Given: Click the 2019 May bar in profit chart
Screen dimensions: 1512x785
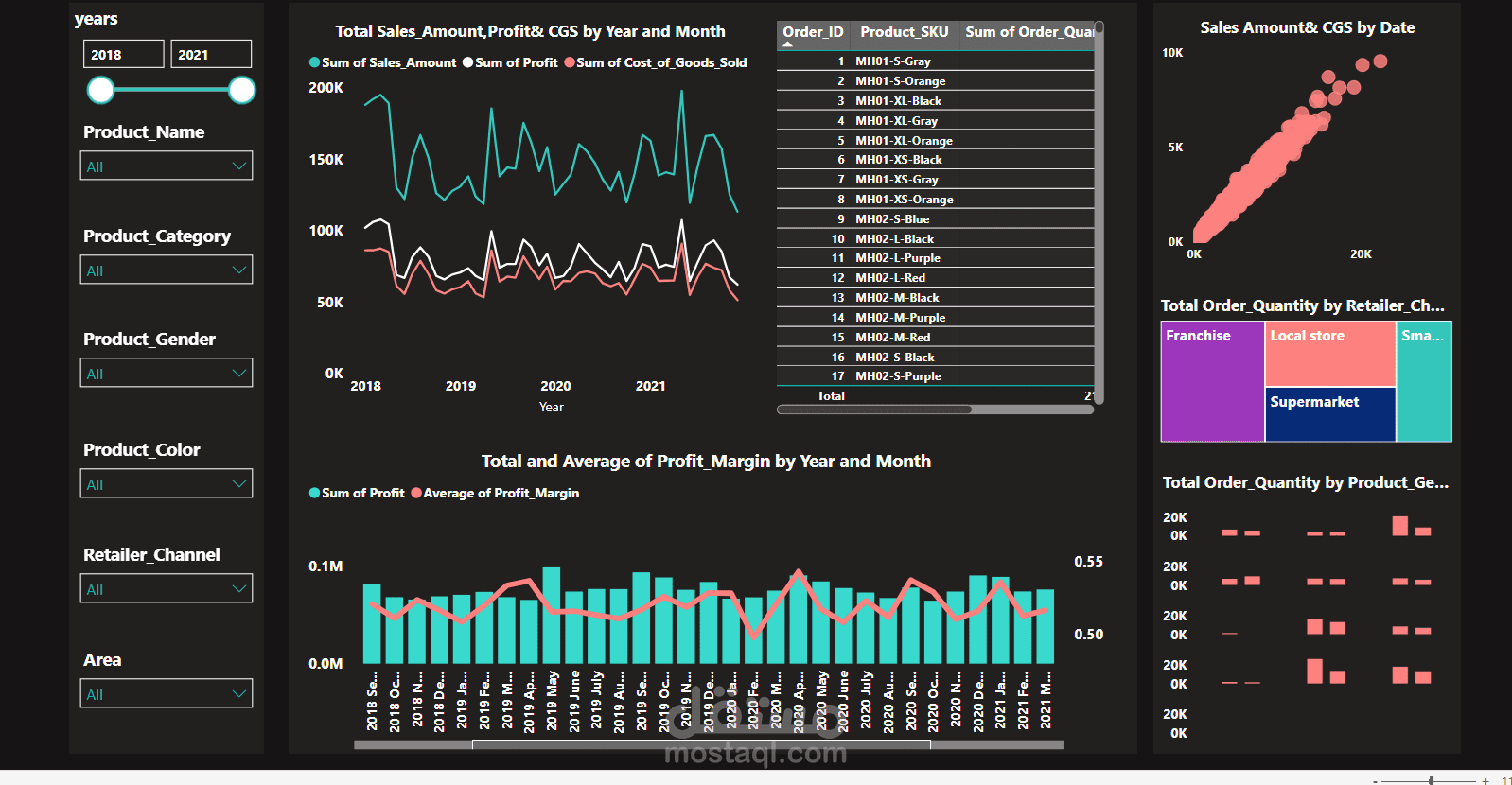Looking at the screenshot, I should point(552,615).
